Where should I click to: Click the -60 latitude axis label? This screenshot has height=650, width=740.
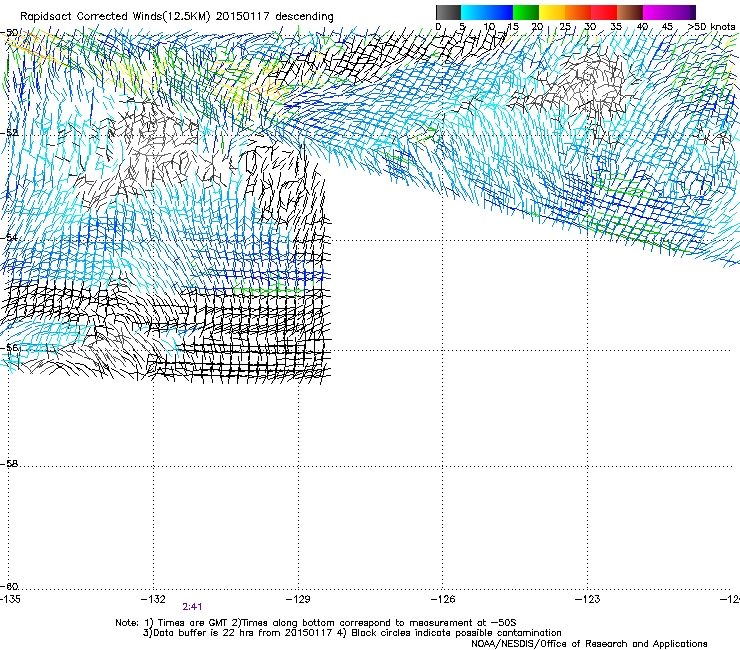pos(9,586)
